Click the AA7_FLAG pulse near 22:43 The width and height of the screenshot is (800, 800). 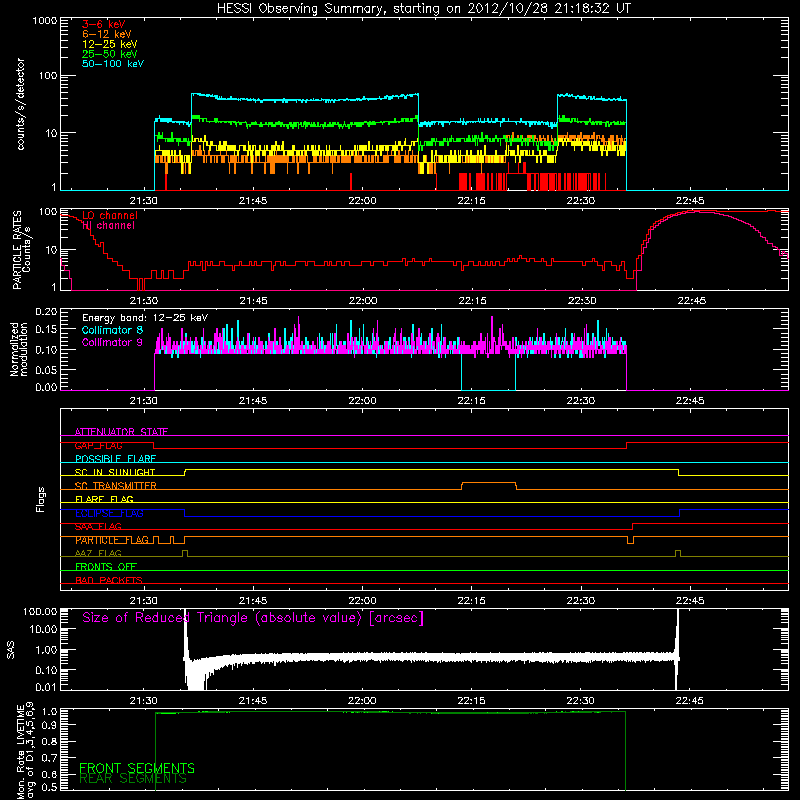coord(678,553)
